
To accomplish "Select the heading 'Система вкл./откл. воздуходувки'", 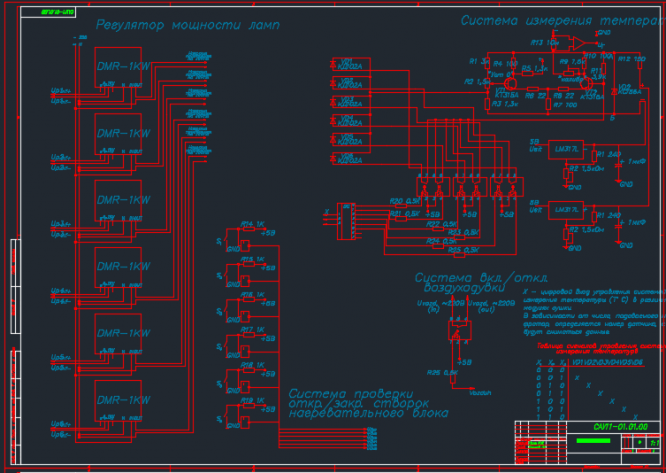I will 481,283.
